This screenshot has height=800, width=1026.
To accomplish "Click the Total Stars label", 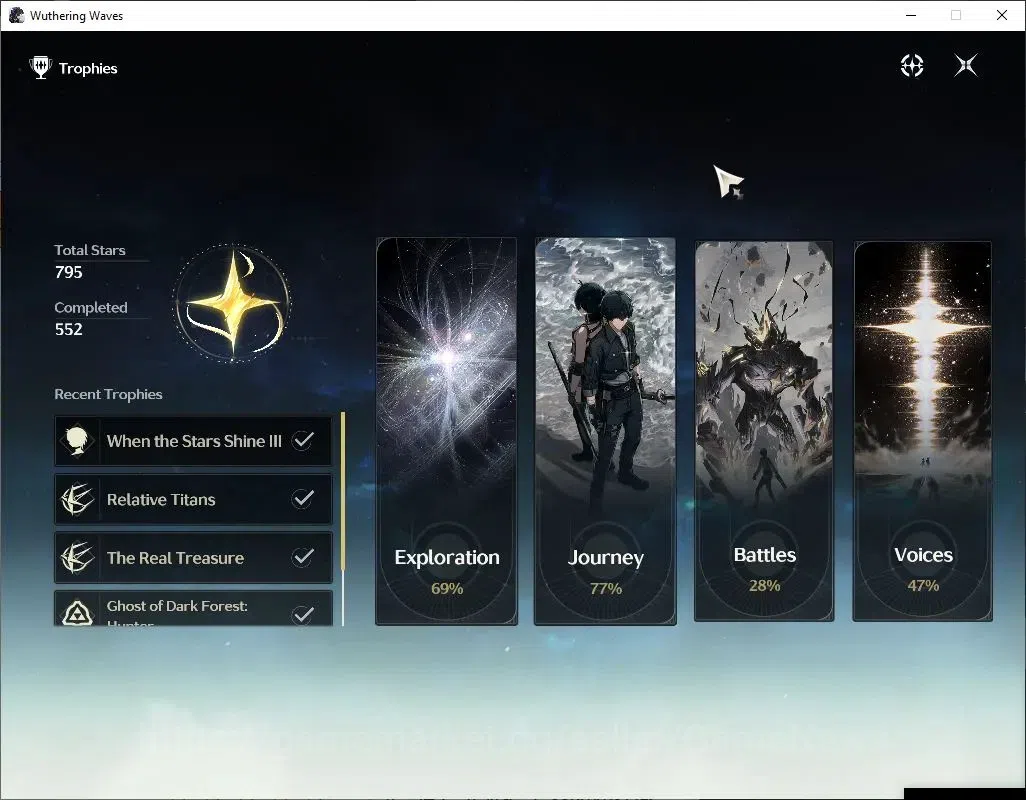I will [x=90, y=250].
